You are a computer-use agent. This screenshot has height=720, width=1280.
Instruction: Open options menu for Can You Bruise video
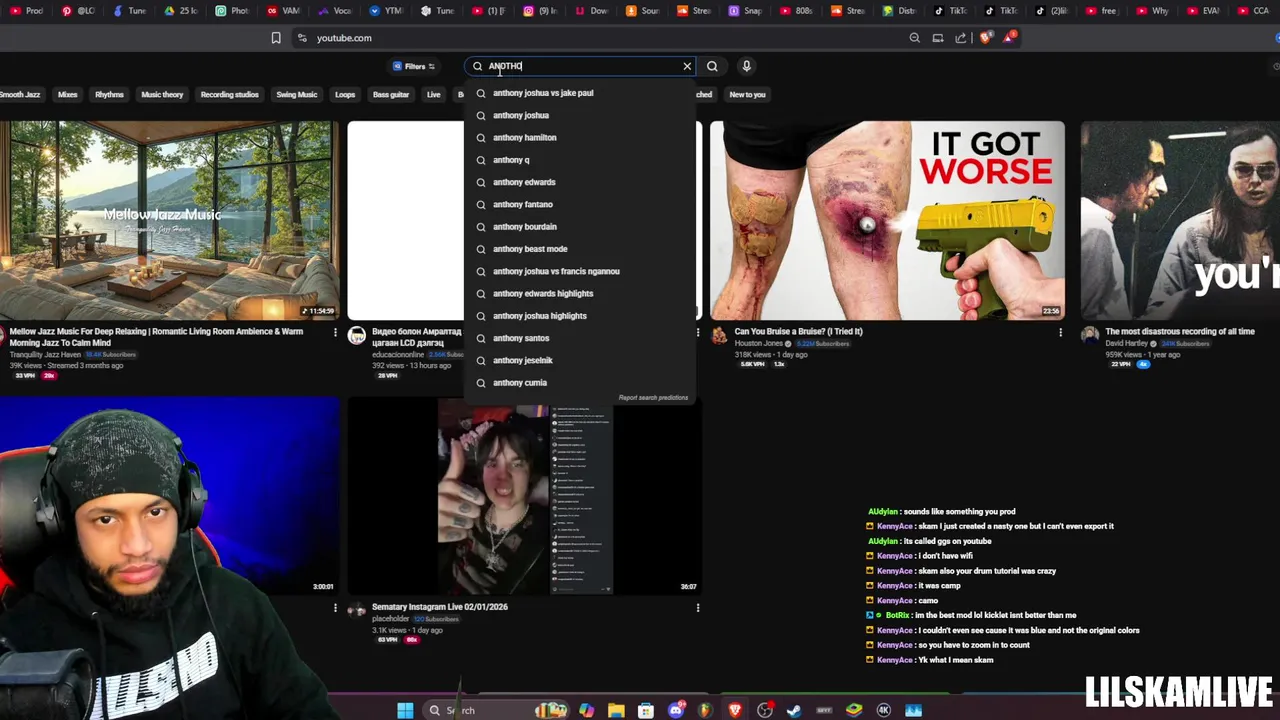(x=1060, y=332)
